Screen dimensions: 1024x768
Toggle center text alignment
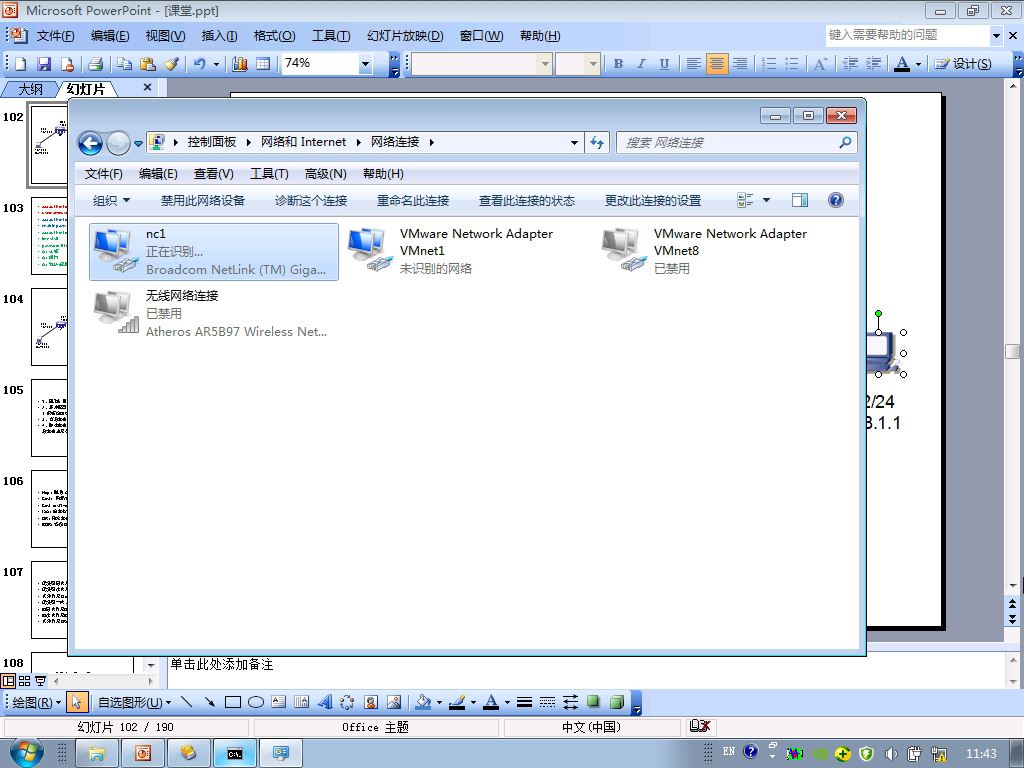716,64
